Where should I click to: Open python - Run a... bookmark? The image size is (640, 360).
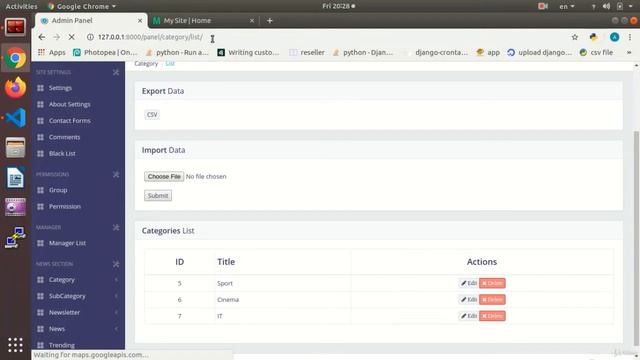click(177, 53)
